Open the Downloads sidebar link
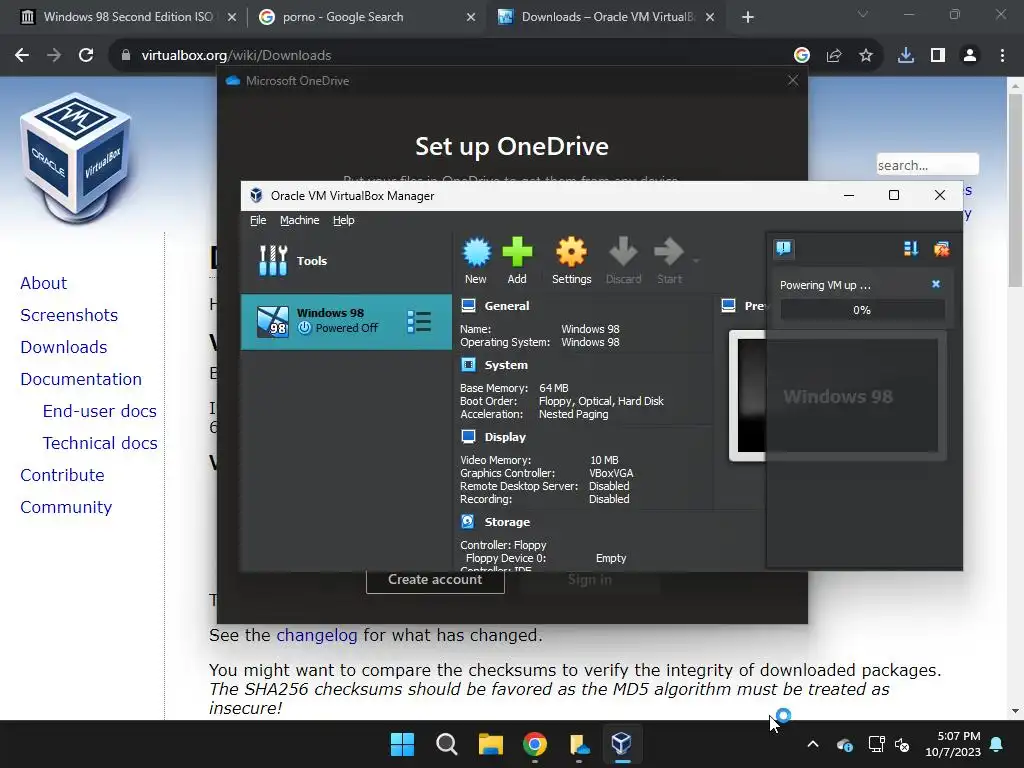This screenshot has height=768, width=1024. click(64, 347)
